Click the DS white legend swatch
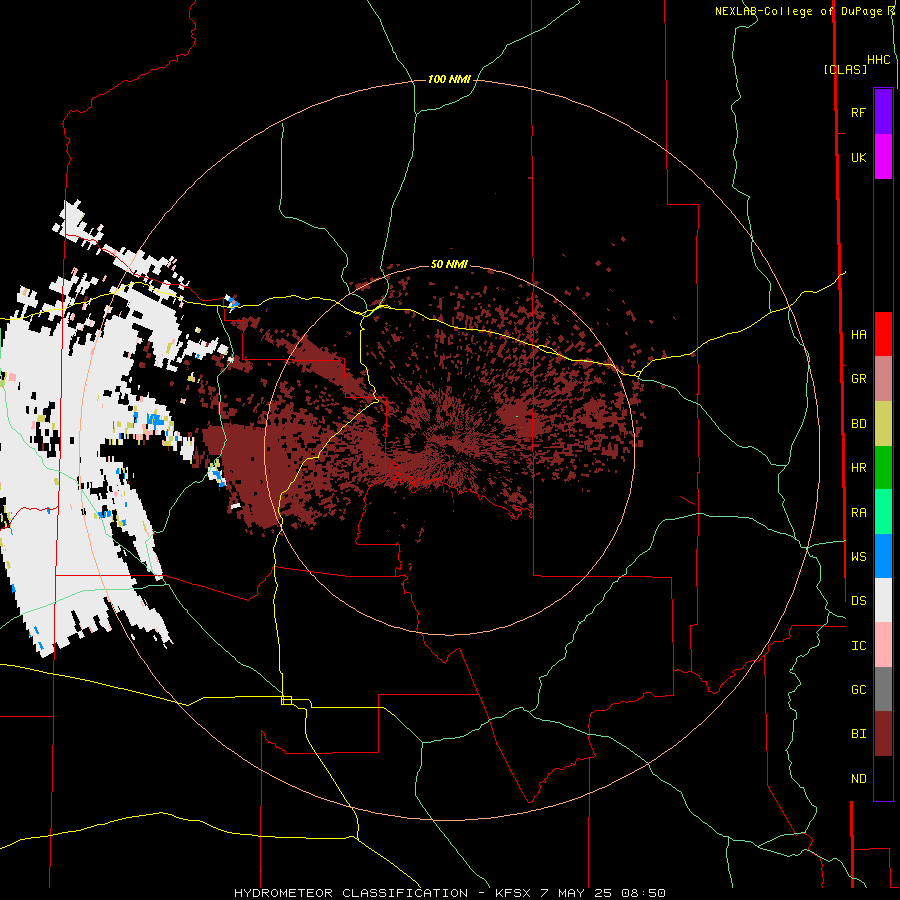 883,600
